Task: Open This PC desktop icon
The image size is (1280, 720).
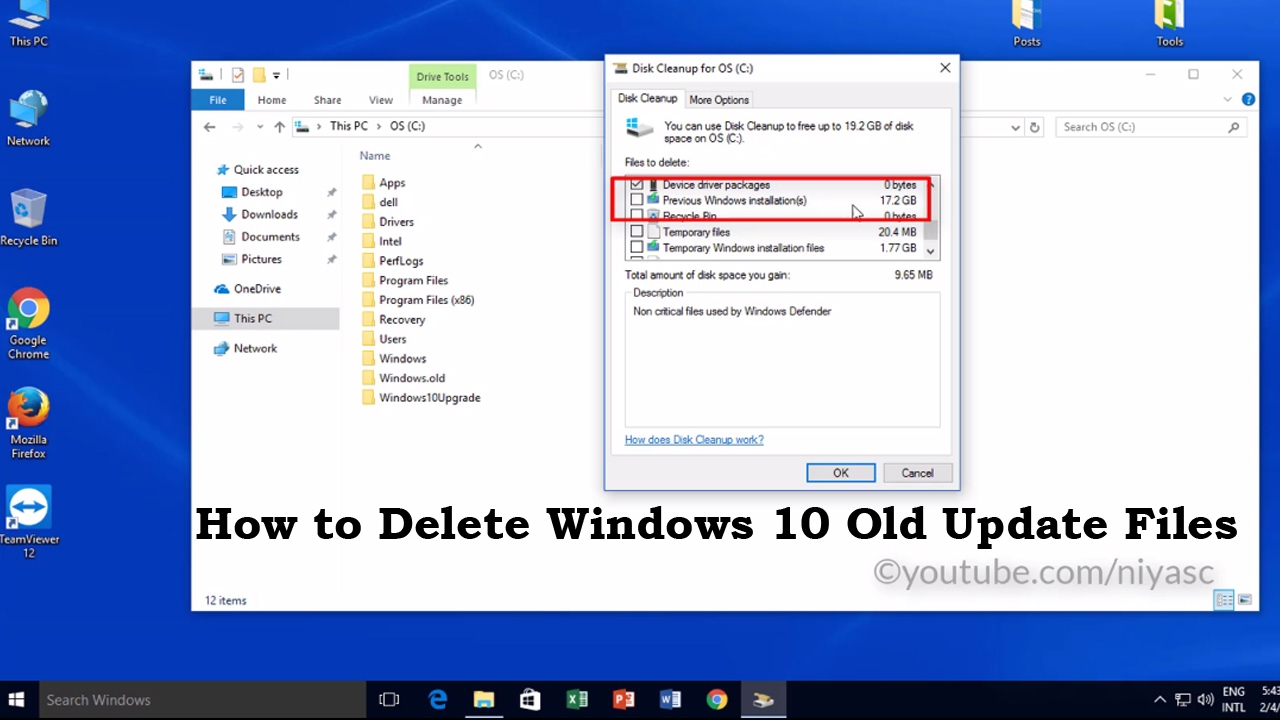Action: coord(28,23)
